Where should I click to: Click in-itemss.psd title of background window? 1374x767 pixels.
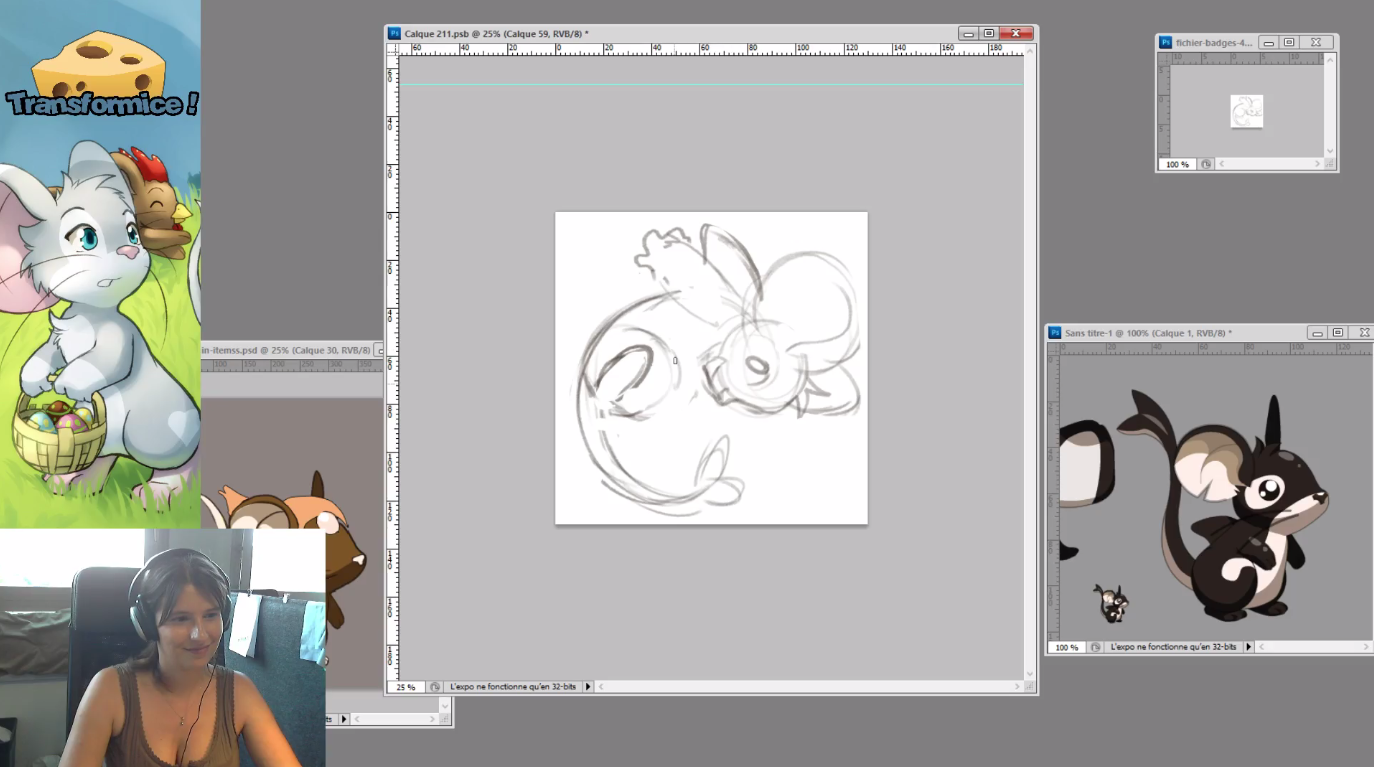285,349
